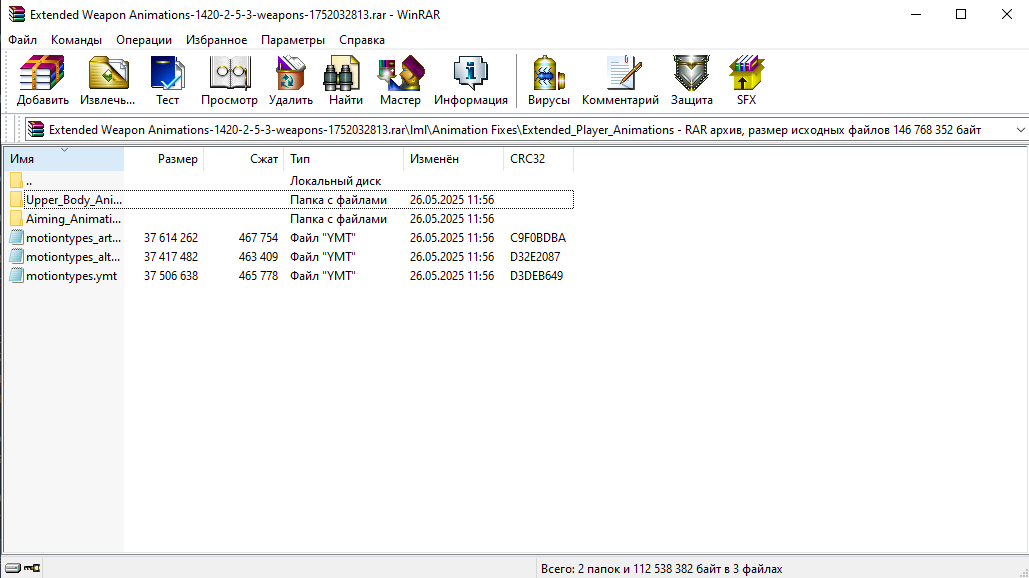Screen dimensions: 1029x578
Task: Open the Параметры menu
Action: (x=293, y=40)
